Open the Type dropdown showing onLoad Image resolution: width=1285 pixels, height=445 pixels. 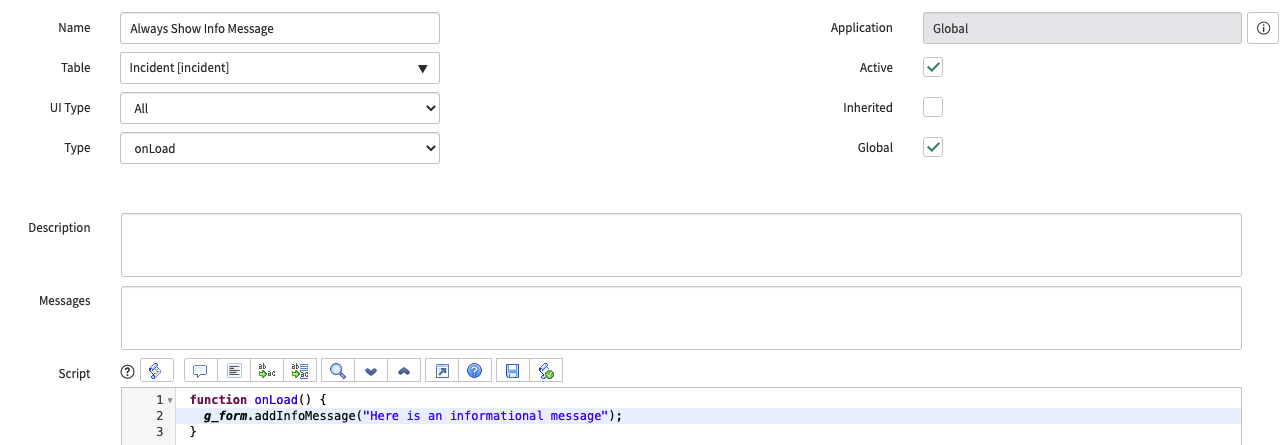pos(280,148)
